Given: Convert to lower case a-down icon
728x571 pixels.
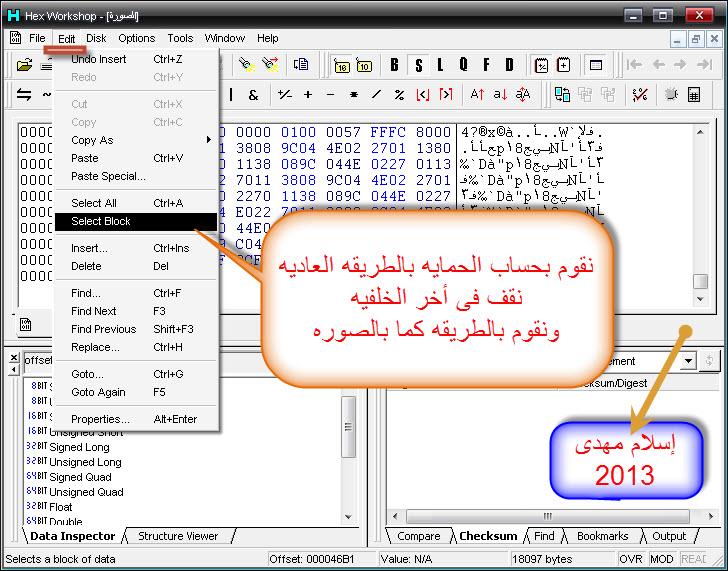Looking at the screenshot, I should pyautogui.click(x=500, y=95).
